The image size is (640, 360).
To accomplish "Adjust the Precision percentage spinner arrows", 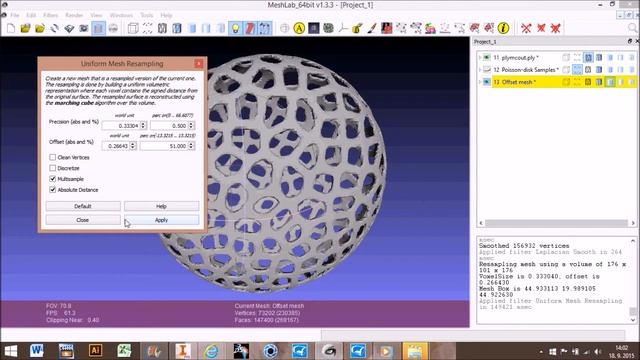I will [x=191, y=126].
